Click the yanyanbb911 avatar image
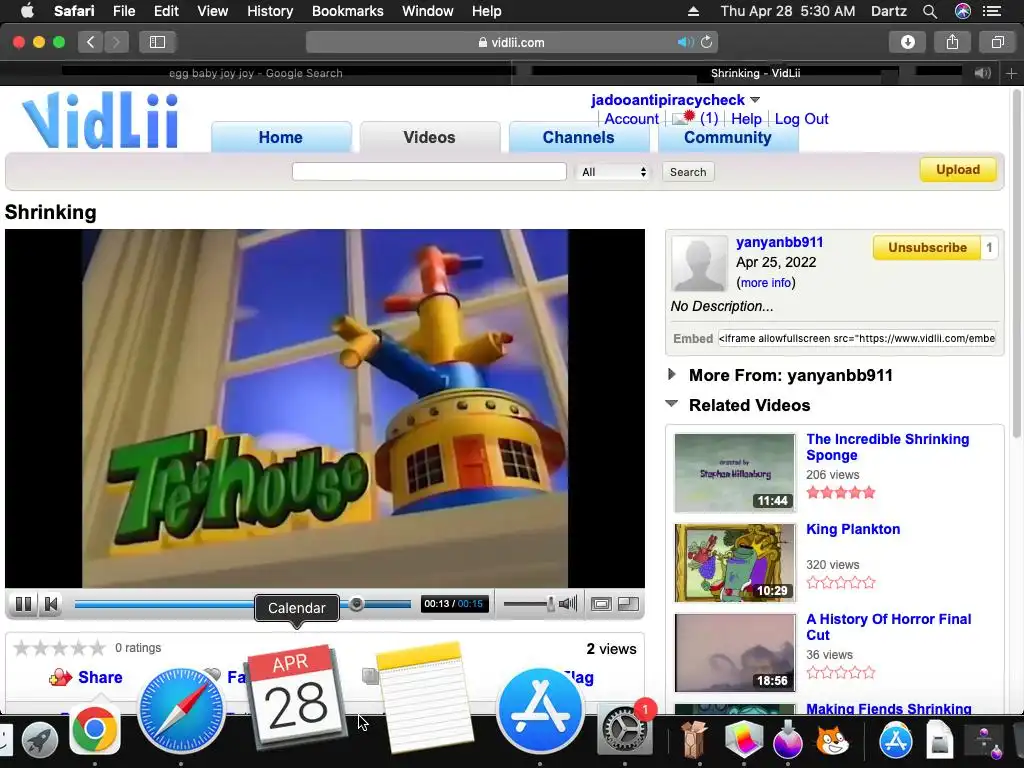Screen dimensions: 1024x768 (699, 263)
